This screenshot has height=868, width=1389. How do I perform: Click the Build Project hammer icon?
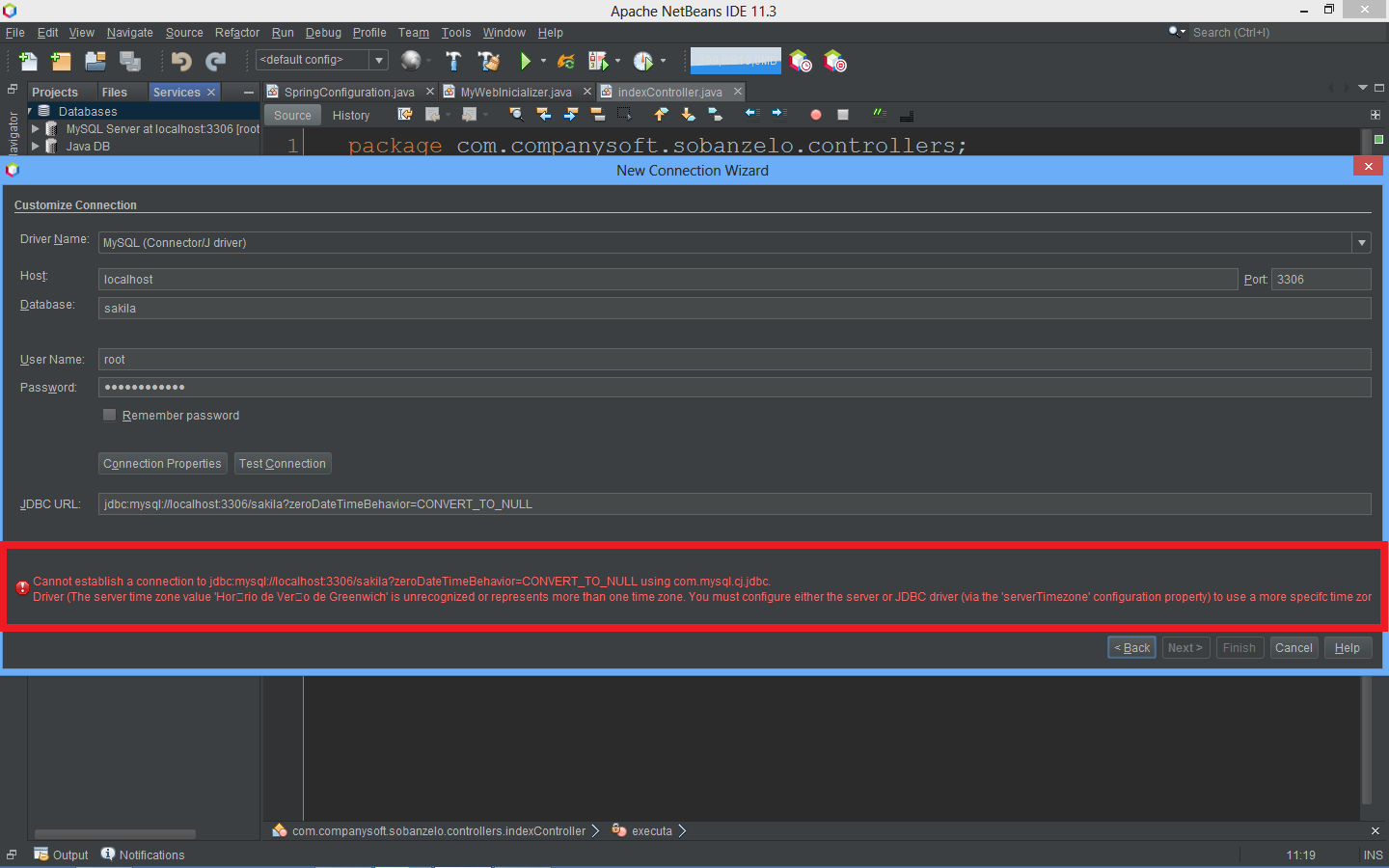click(453, 61)
